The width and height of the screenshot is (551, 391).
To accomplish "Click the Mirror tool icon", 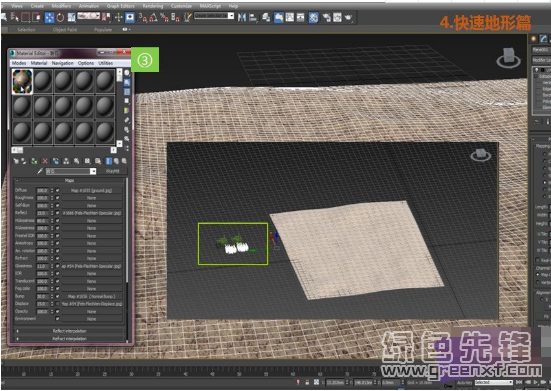I will click(242, 17).
